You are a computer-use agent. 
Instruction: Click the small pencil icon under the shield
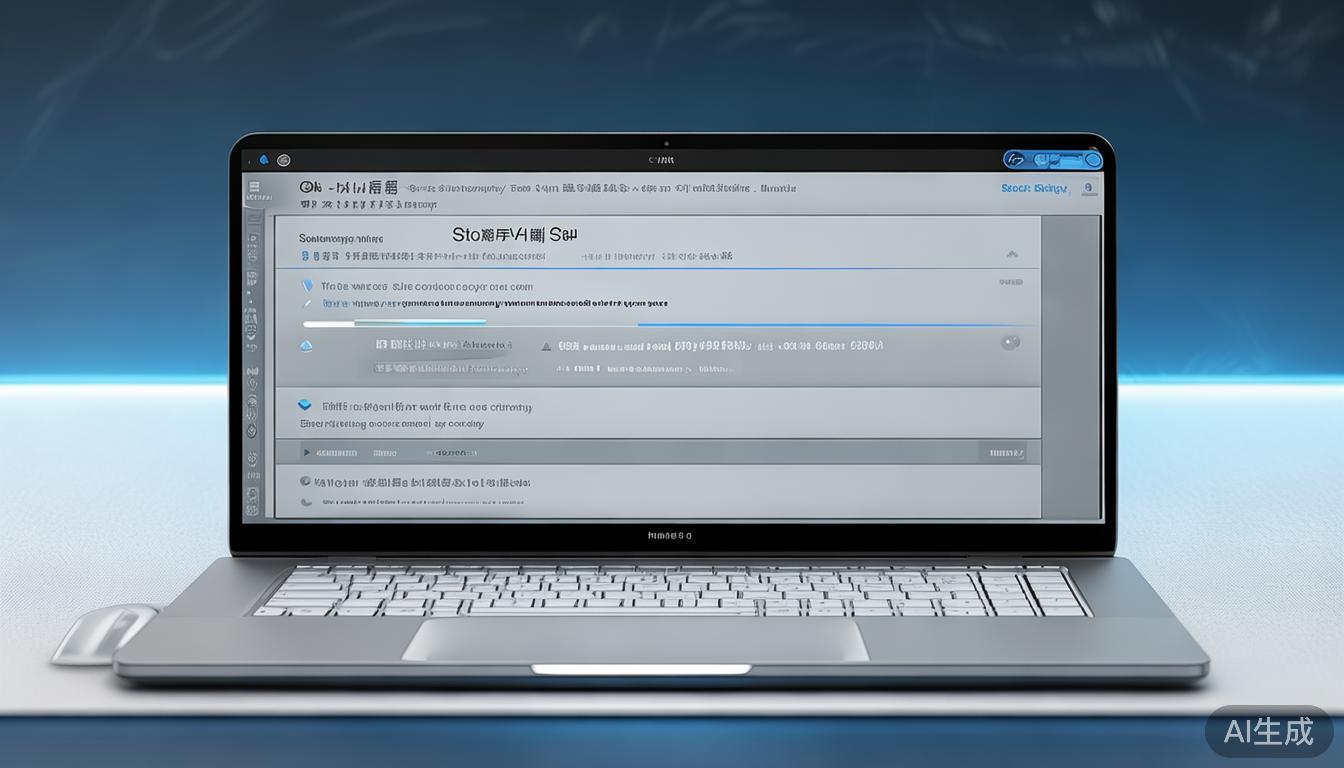pyautogui.click(x=309, y=303)
